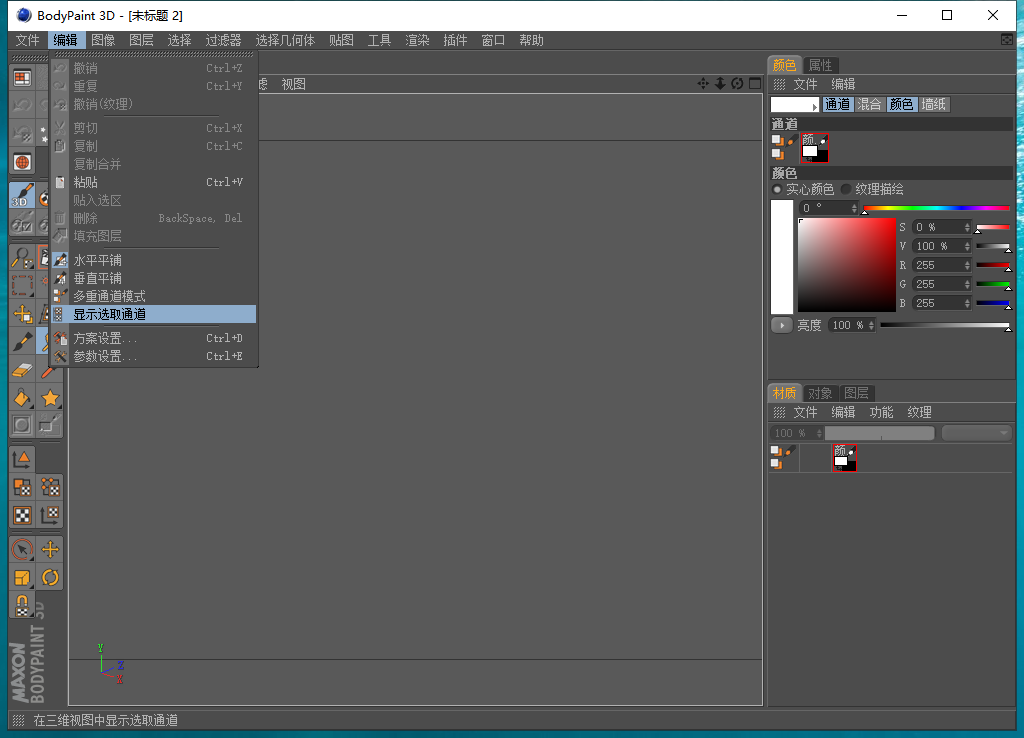
Task: Switch to the 属性 tab
Action: [x=820, y=65]
